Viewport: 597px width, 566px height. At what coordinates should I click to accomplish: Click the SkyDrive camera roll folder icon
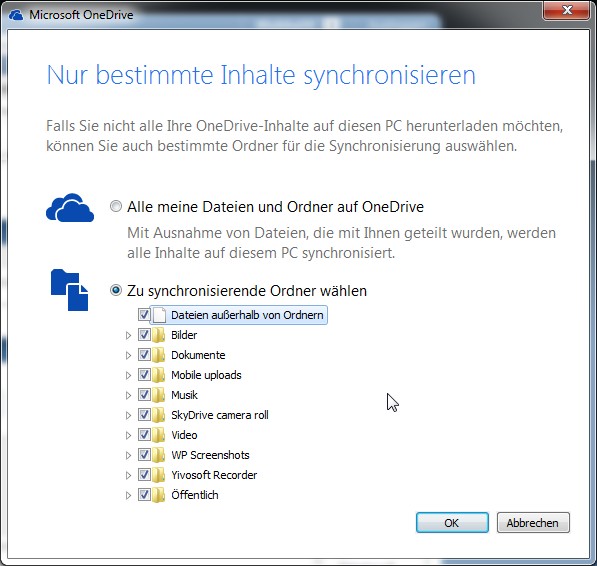pyautogui.click(x=159, y=415)
